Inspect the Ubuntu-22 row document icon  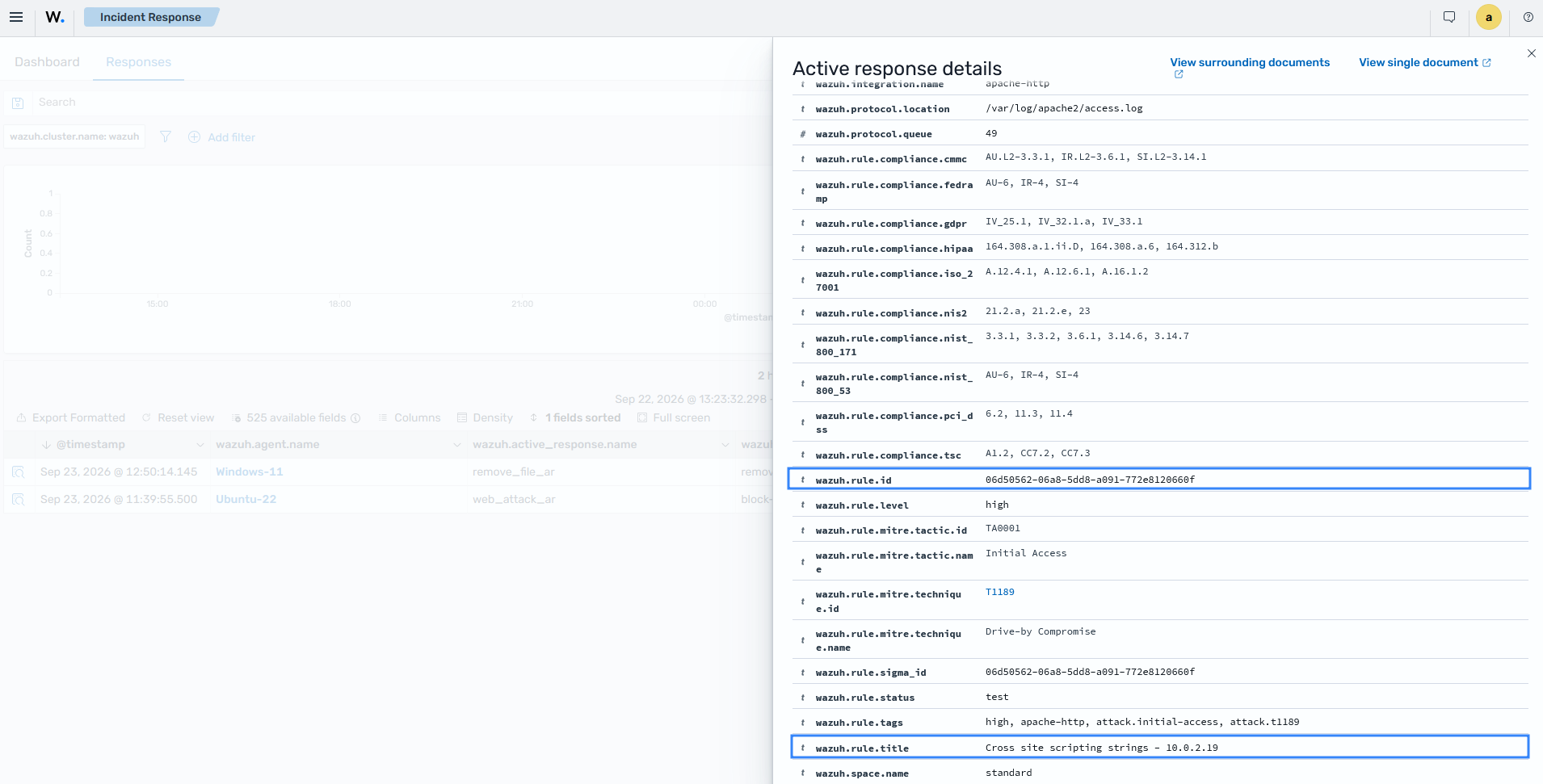(x=18, y=499)
